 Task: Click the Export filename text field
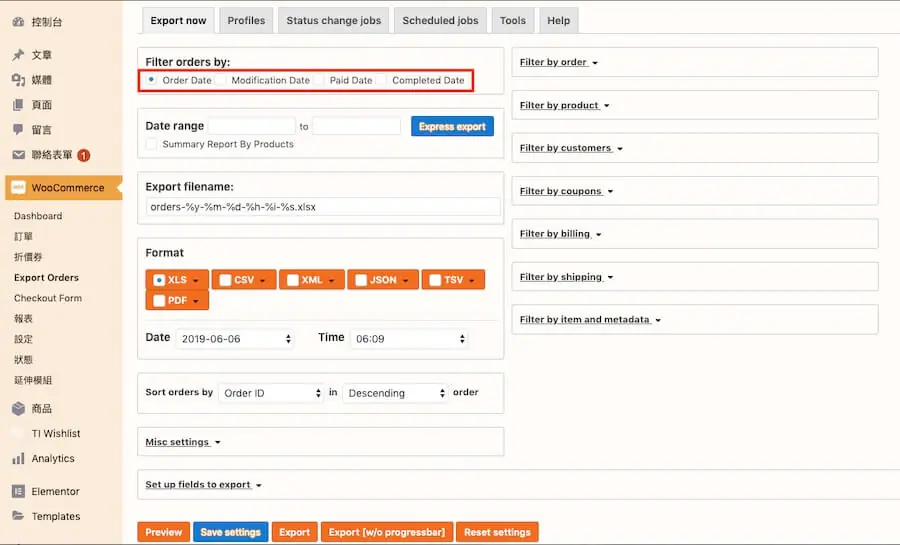pos(323,207)
